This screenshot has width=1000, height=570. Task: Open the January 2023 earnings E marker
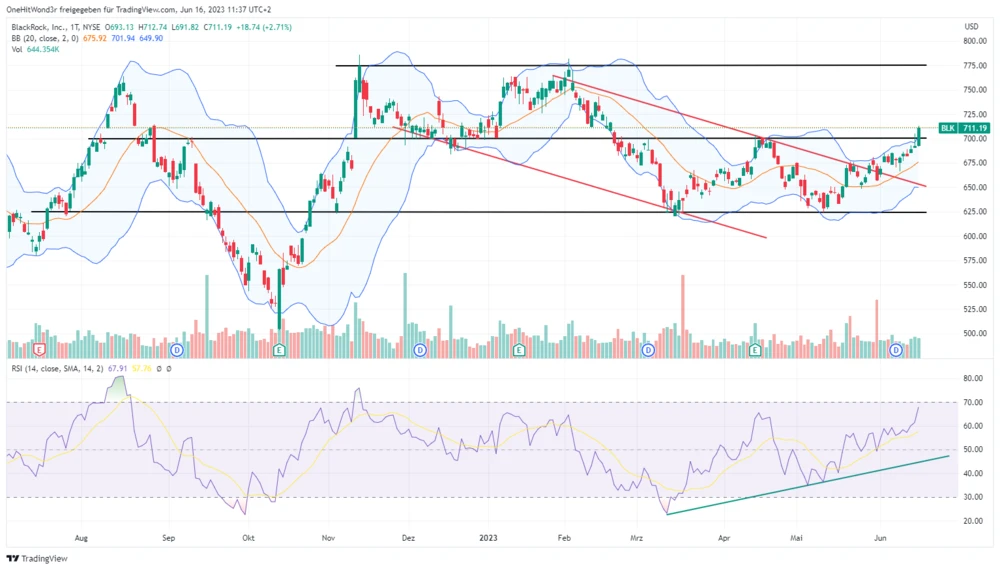coord(518,350)
